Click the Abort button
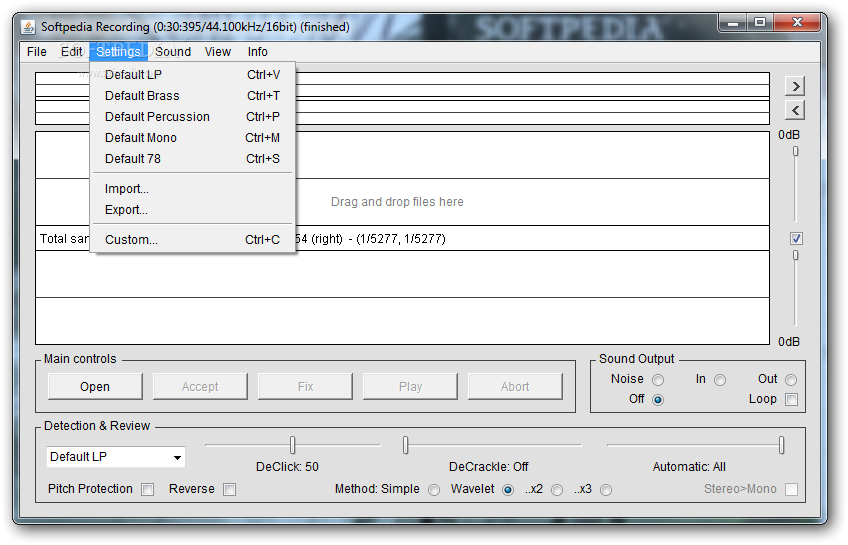 pyautogui.click(x=515, y=387)
